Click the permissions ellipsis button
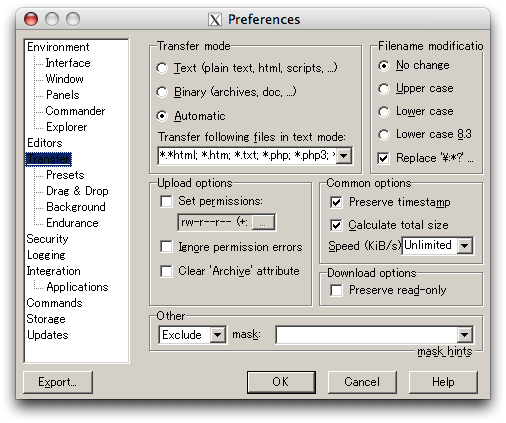This screenshot has width=506, height=423. point(263,222)
